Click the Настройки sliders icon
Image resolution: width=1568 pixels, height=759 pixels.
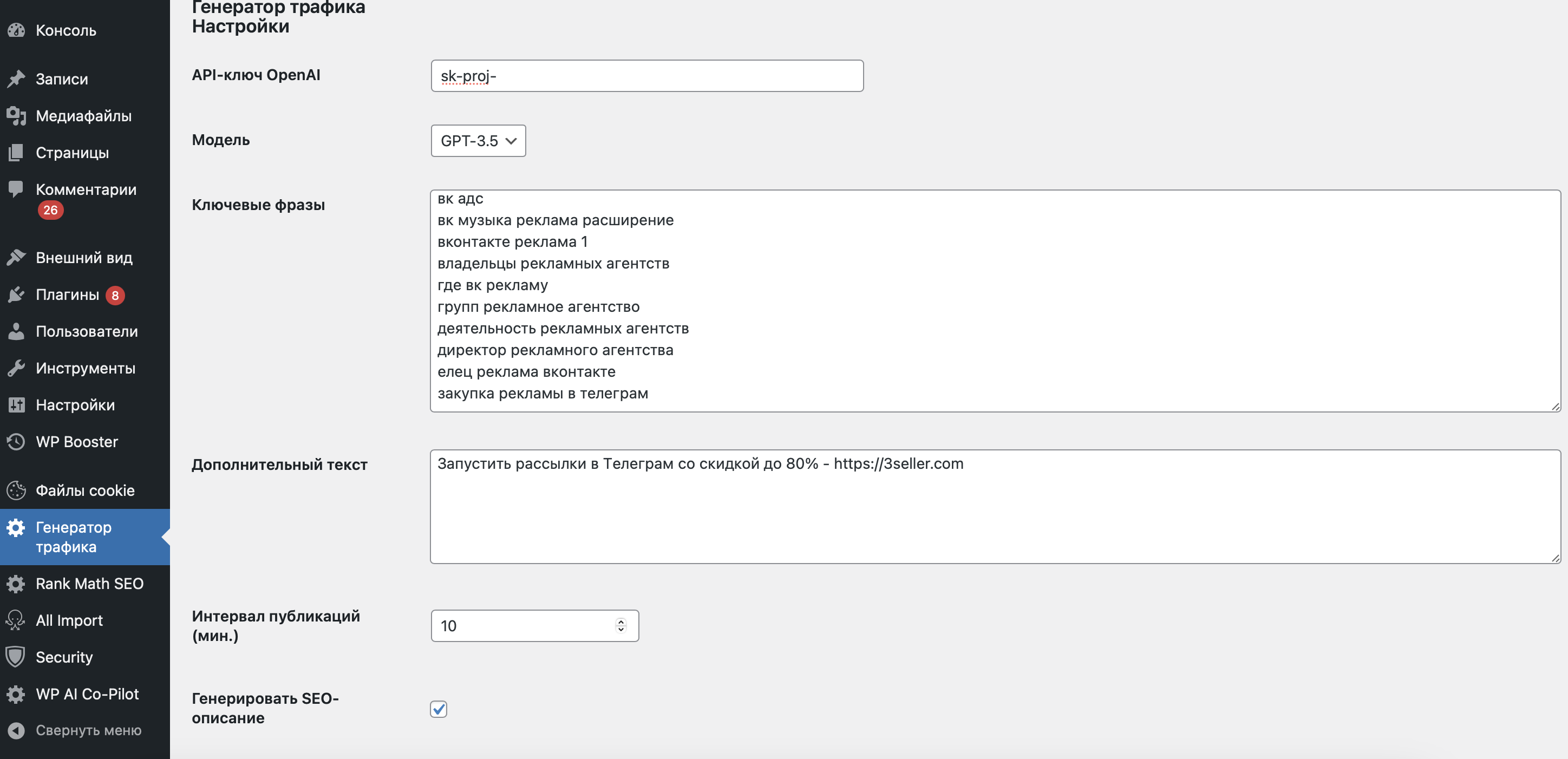[16, 405]
